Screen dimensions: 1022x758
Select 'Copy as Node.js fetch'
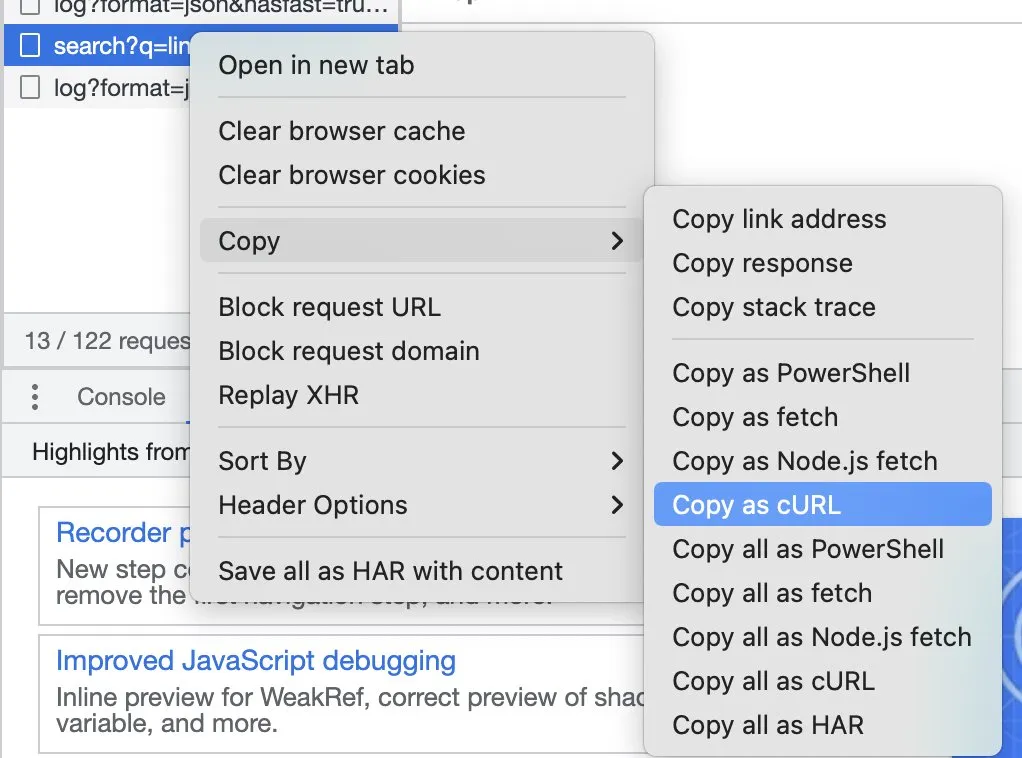click(x=823, y=461)
